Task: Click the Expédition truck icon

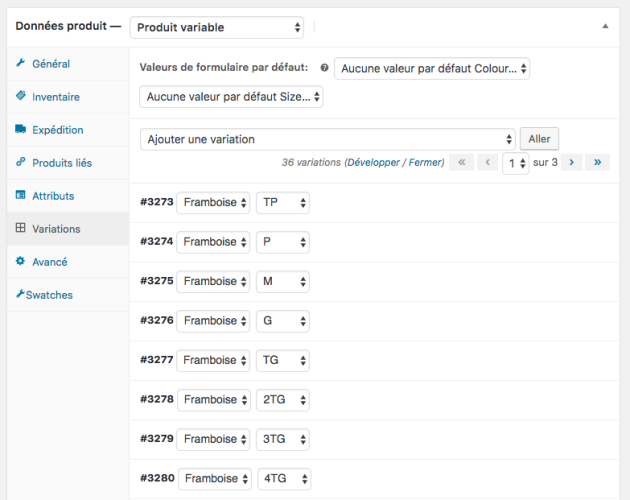Action: [21, 130]
